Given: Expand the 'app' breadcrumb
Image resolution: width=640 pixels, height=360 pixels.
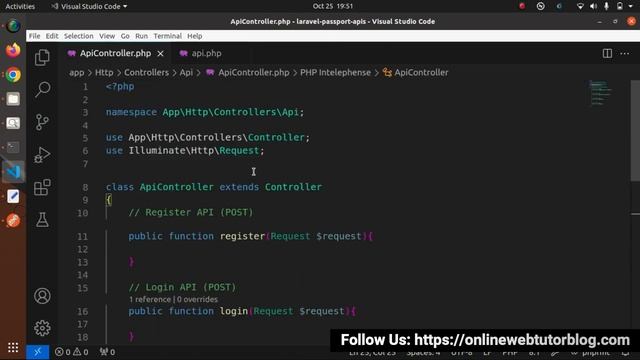Looking at the screenshot, I should point(77,73).
